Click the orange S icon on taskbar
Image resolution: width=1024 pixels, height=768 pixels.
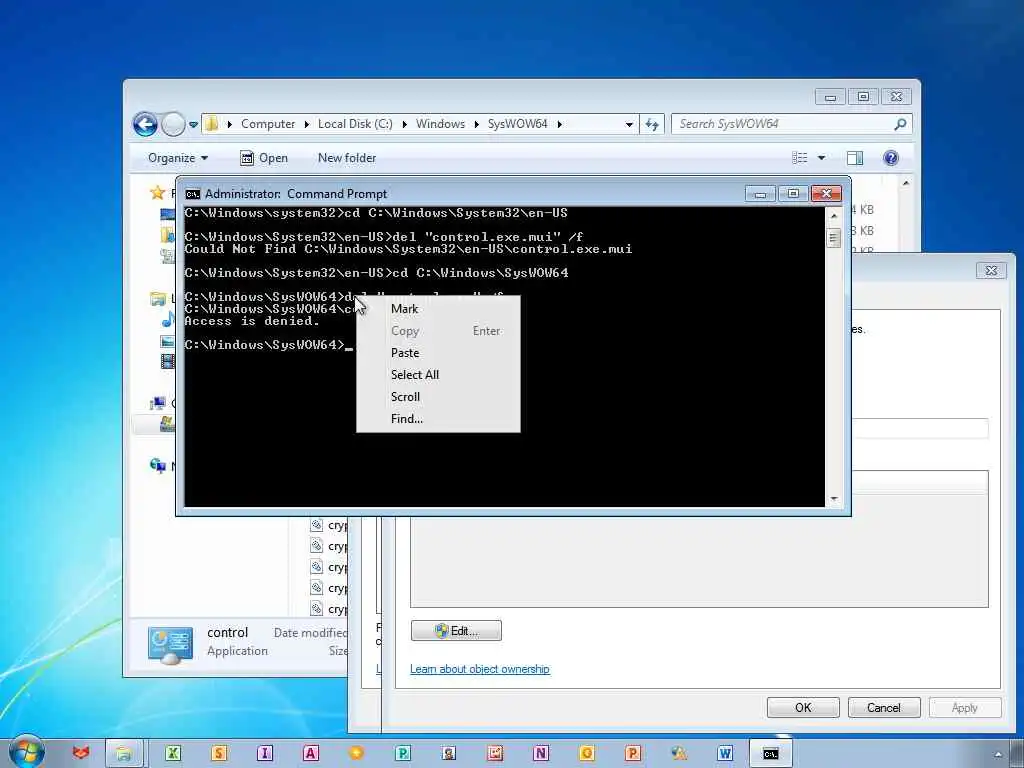pos(219,753)
